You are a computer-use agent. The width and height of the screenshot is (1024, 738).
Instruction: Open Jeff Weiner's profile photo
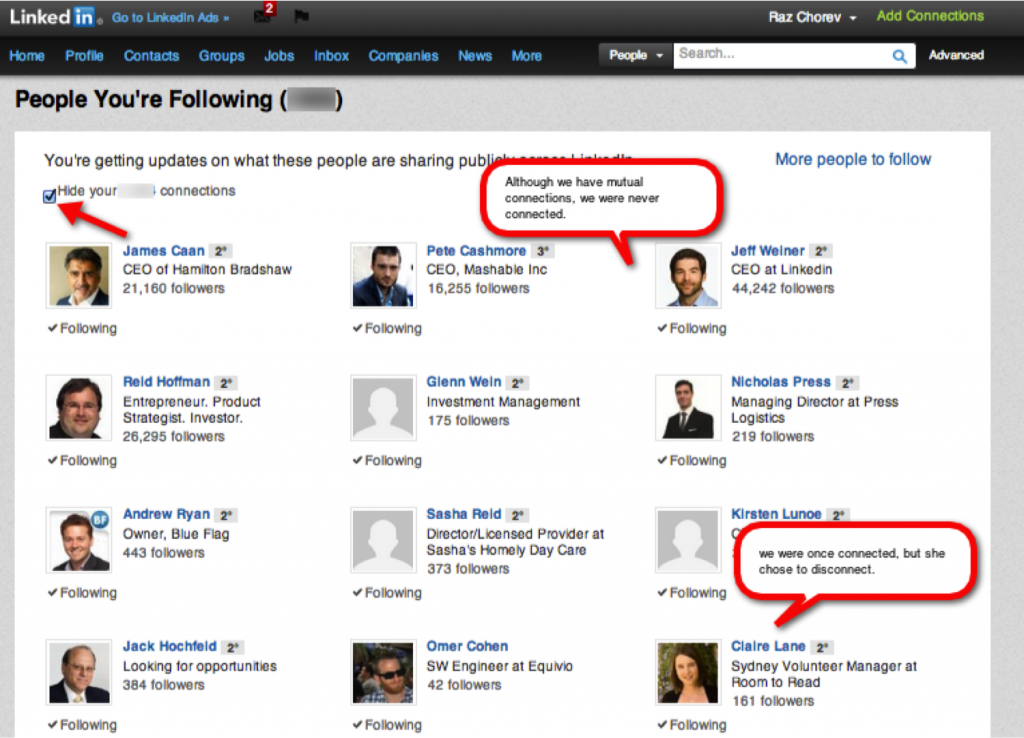coord(687,276)
